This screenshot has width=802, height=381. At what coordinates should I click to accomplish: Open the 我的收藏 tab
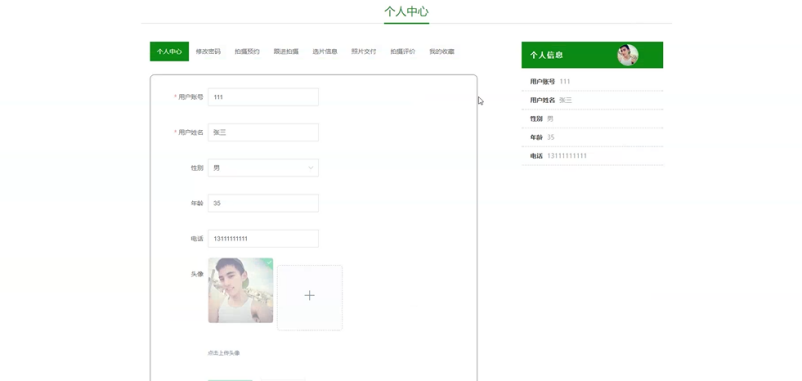tap(441, 51)
